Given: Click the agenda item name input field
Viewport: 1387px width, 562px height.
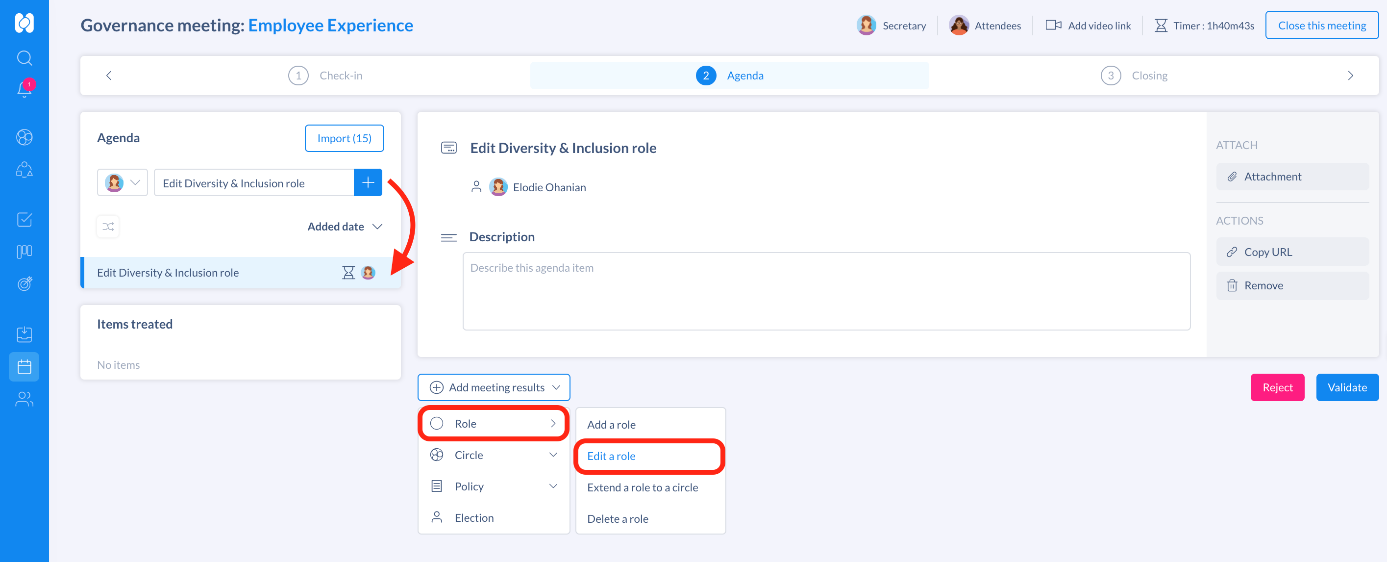Looking at the screenshot, I should tap(254, 183).
